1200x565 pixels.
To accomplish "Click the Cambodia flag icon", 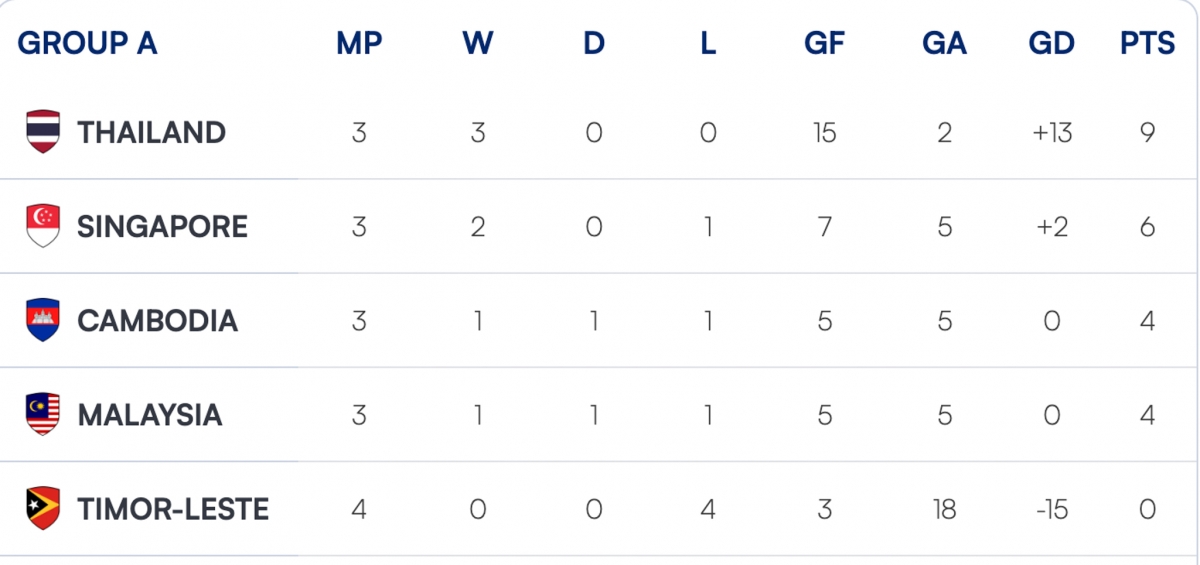I will click(x=43, y=320).
